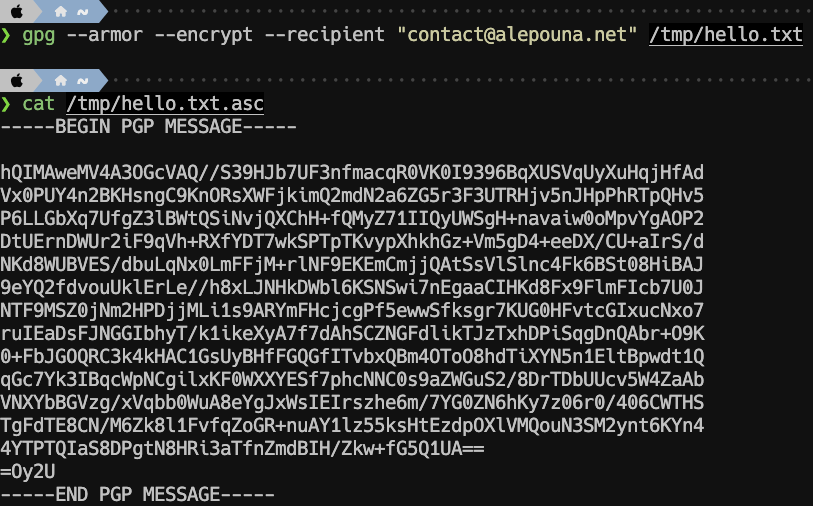Click the underlined /tmp/hello.txt path

point(725,35)
